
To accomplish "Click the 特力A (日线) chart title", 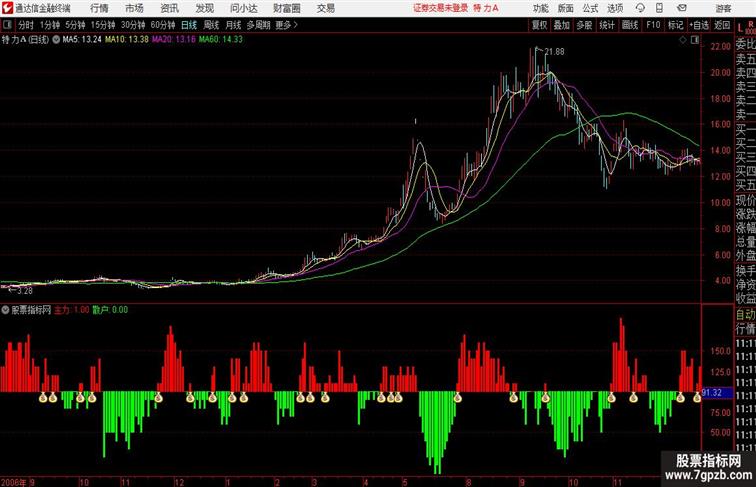I will tap(25, 40).
